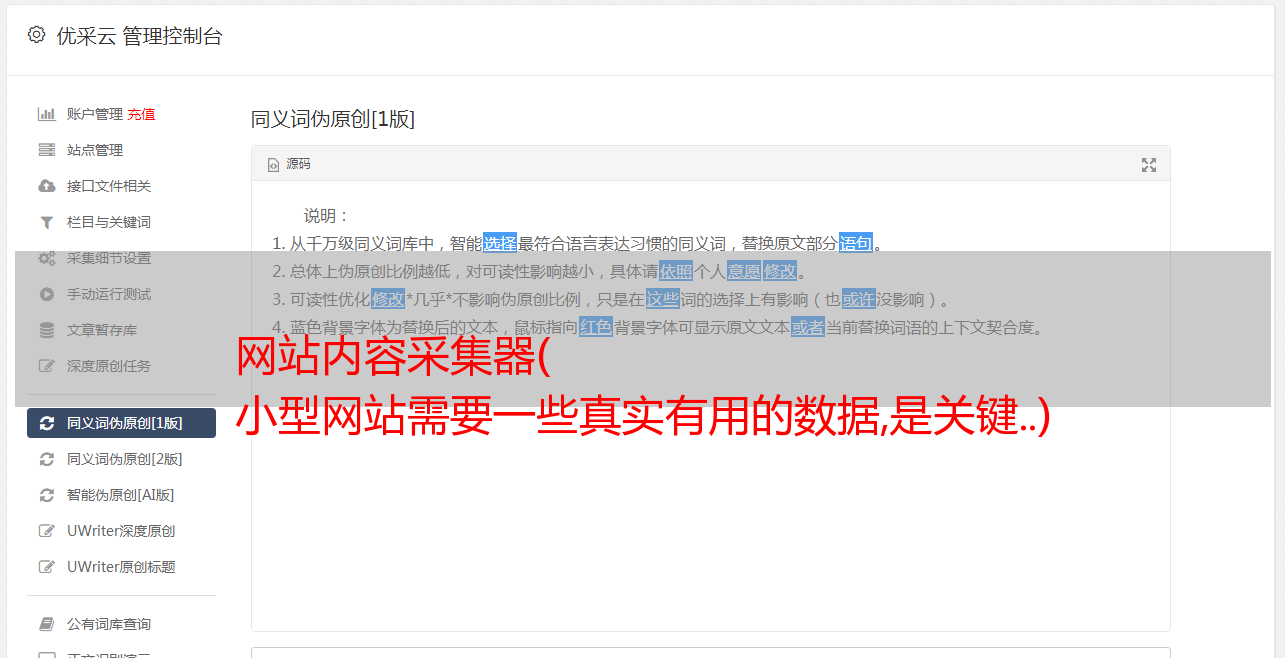Viewport: 1285px width, 658px height.
Task: Click the UWriter深度原创 edit icon
Action: (x=46, y=531)
